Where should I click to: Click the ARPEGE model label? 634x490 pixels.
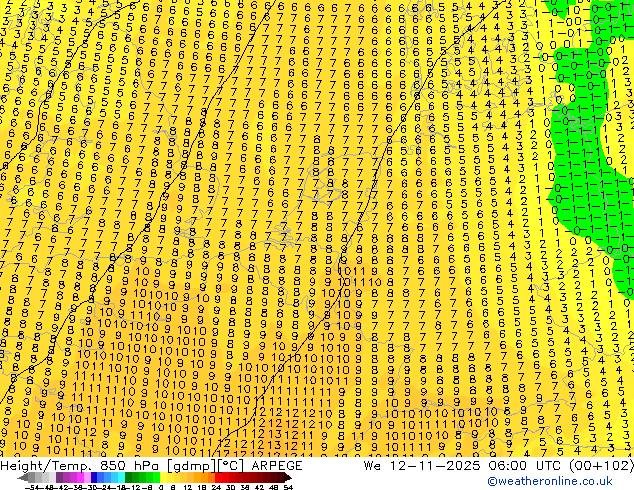(x=277, y=466)
